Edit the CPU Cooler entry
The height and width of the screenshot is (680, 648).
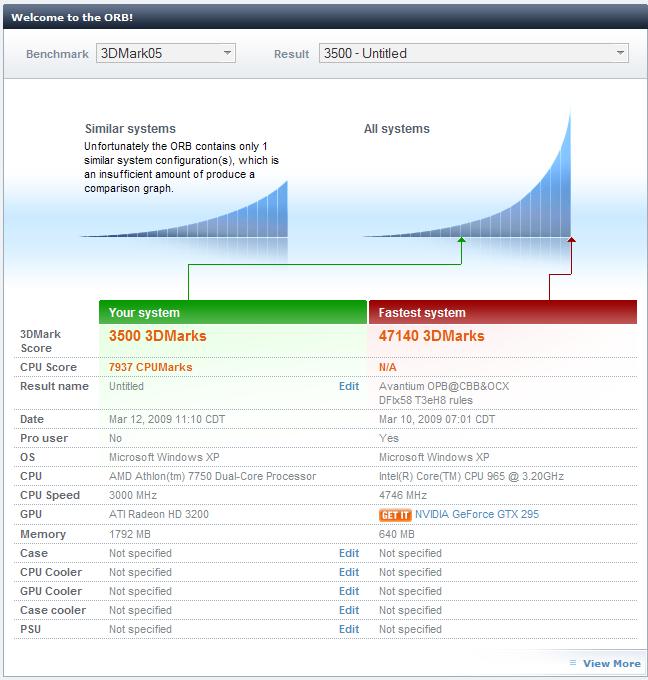pyautogui.click(x=349, y=572)
